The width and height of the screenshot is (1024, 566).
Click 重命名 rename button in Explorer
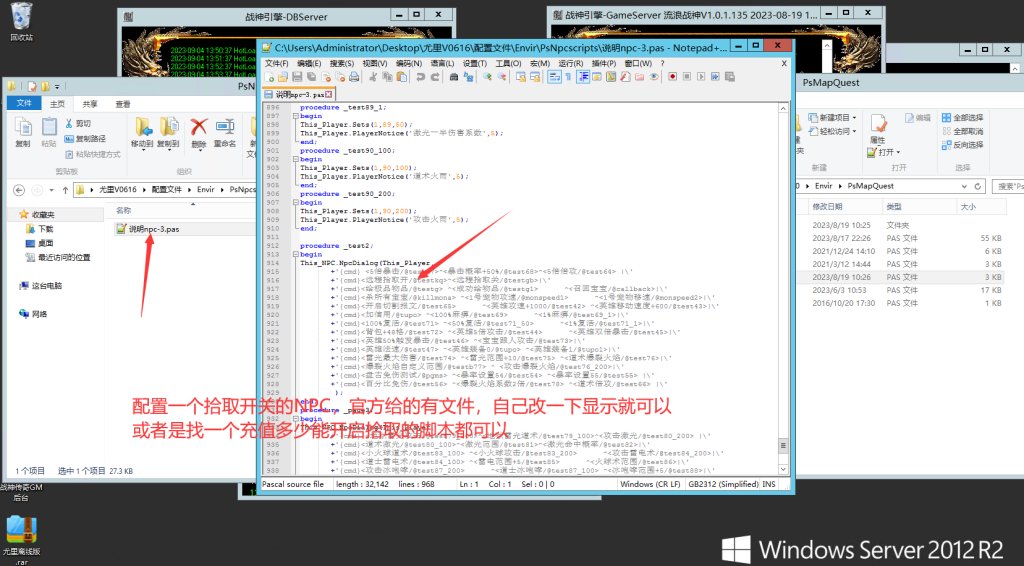tap(225, 133)
